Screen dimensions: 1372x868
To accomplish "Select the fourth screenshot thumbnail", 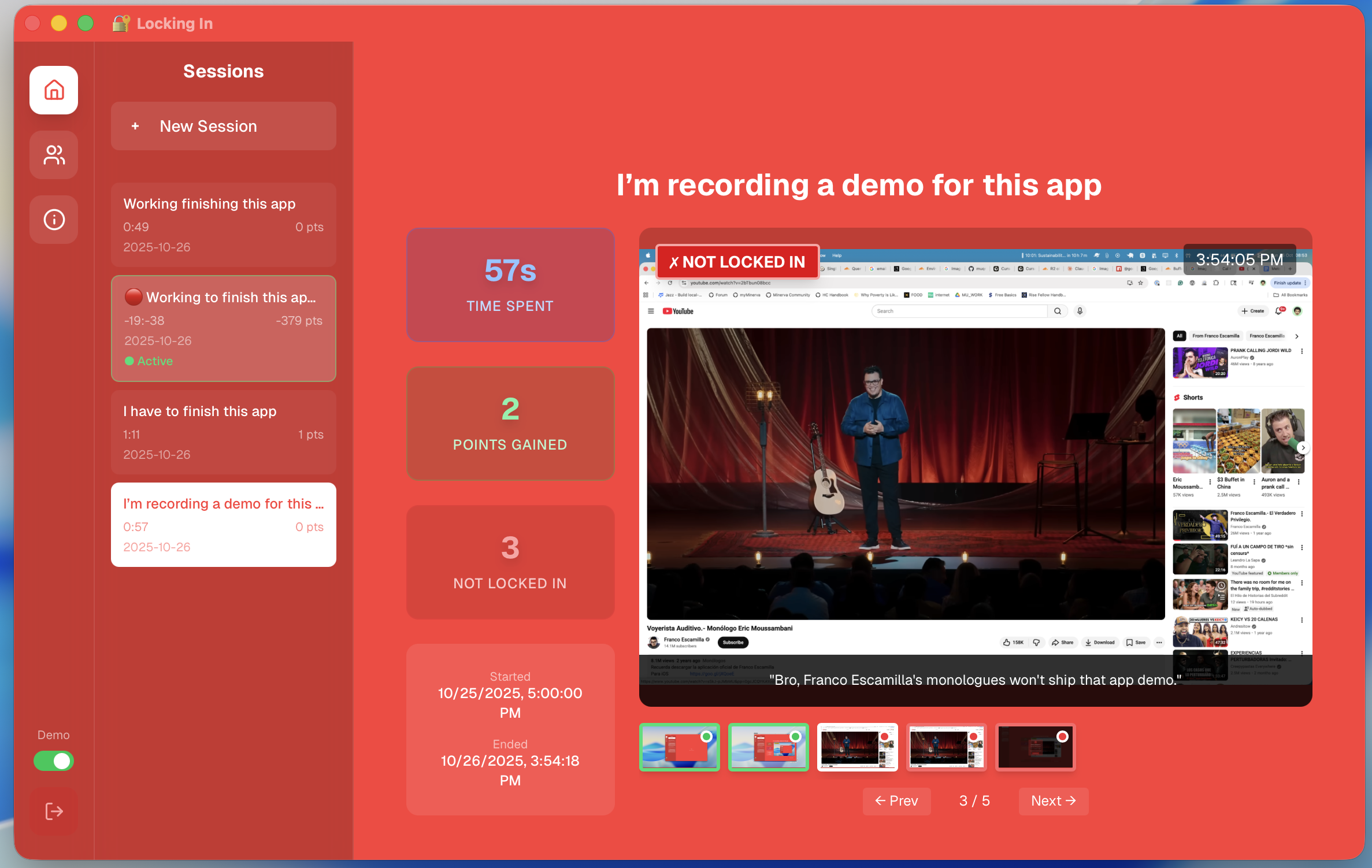I will point(946,747).
